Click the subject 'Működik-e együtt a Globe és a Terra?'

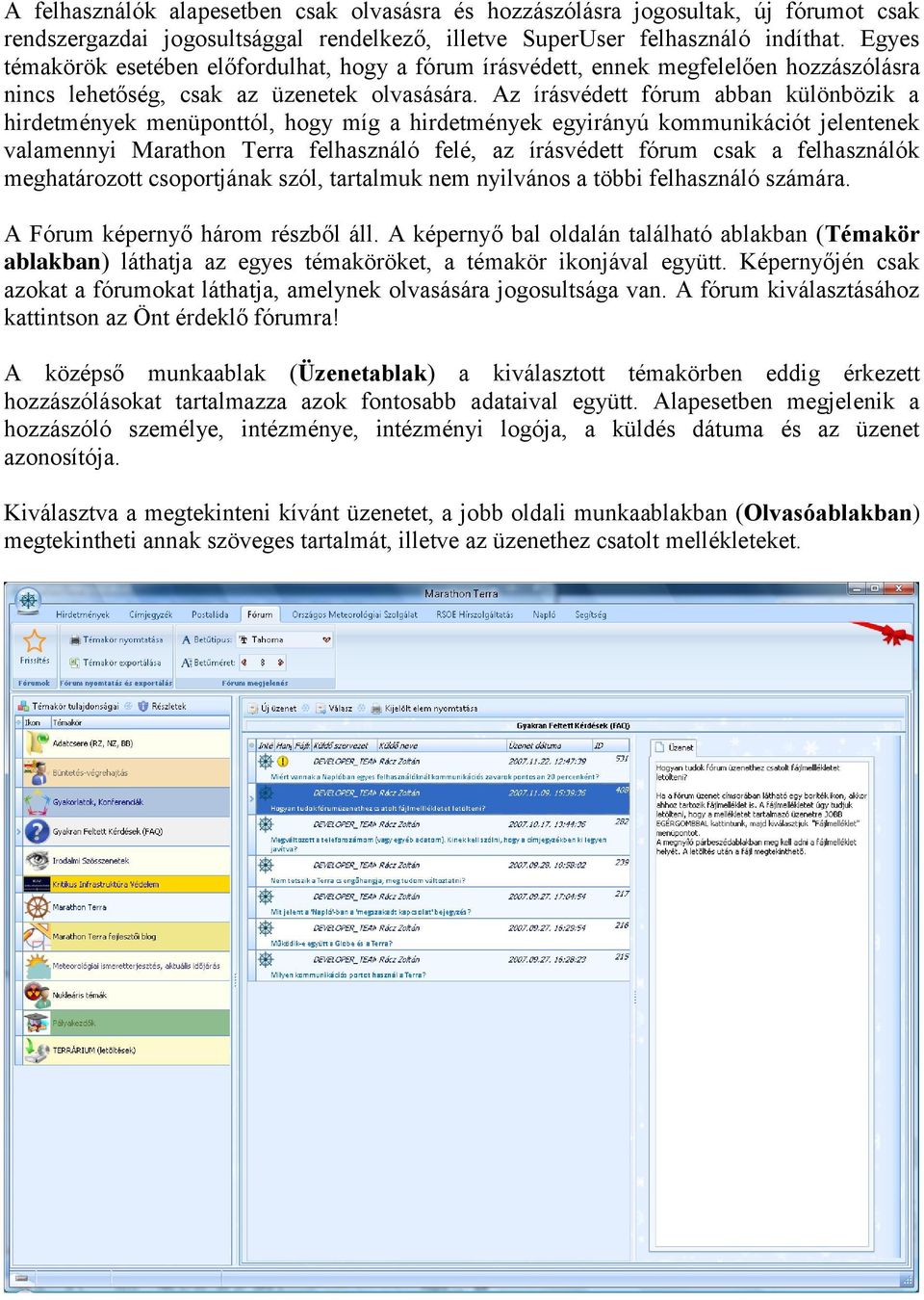click(x=331, y=944)
